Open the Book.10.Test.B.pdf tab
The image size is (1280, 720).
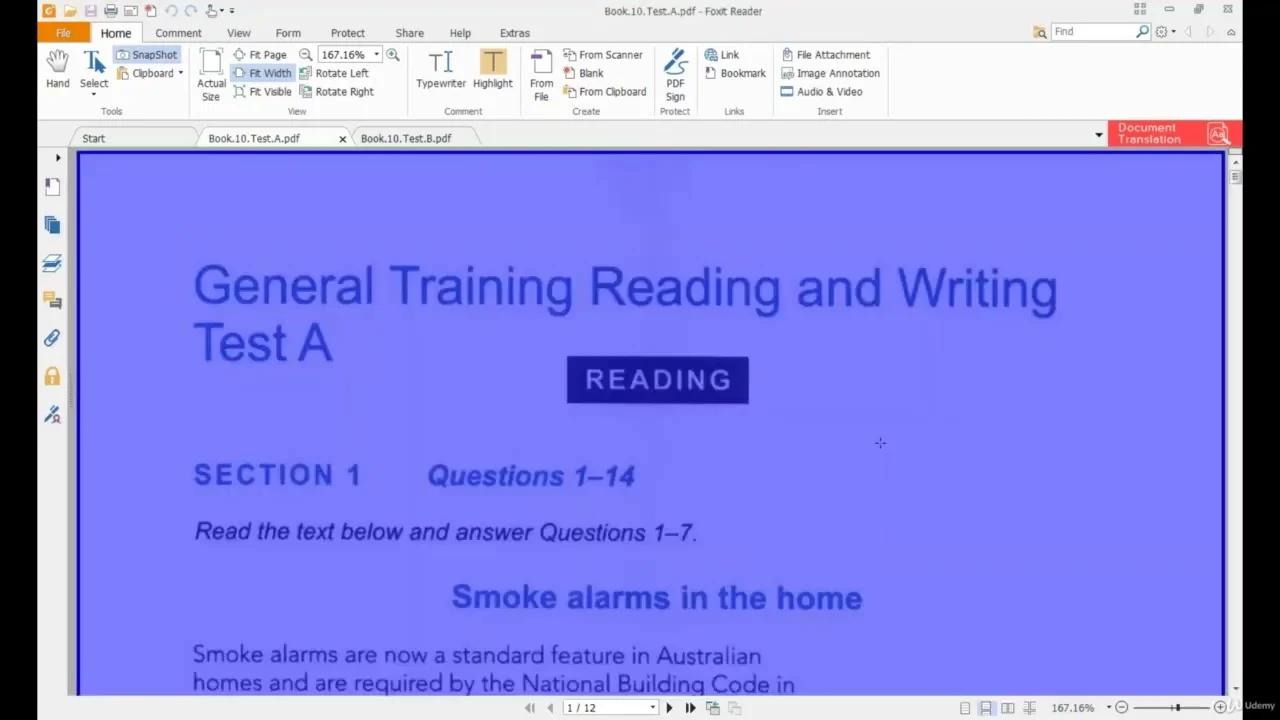[x=406, y=138]
